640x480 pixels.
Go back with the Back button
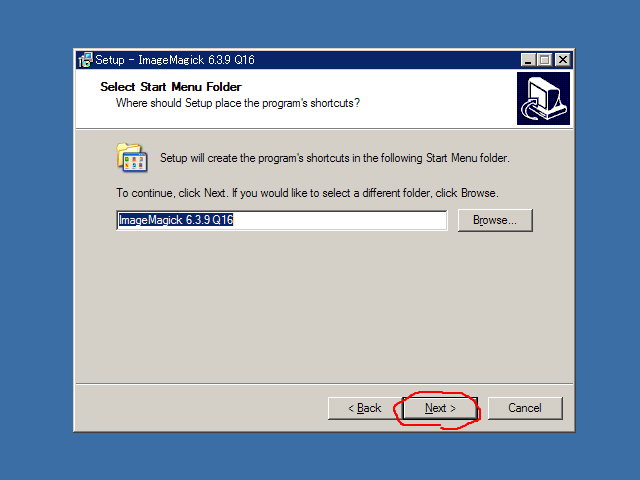coord(364,408)
